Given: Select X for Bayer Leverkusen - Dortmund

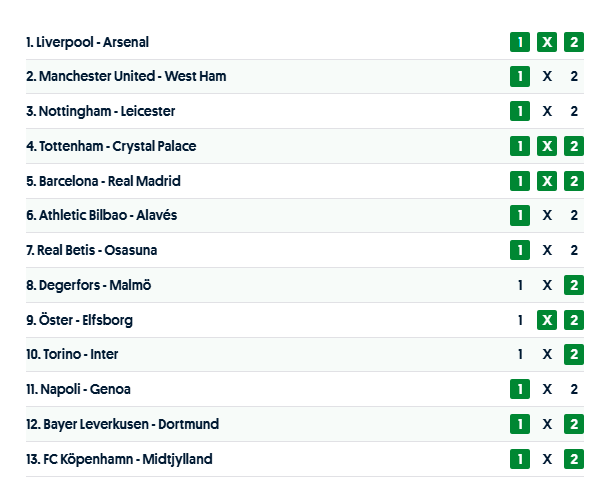Looking at the screenshot, I should (547, 424).
